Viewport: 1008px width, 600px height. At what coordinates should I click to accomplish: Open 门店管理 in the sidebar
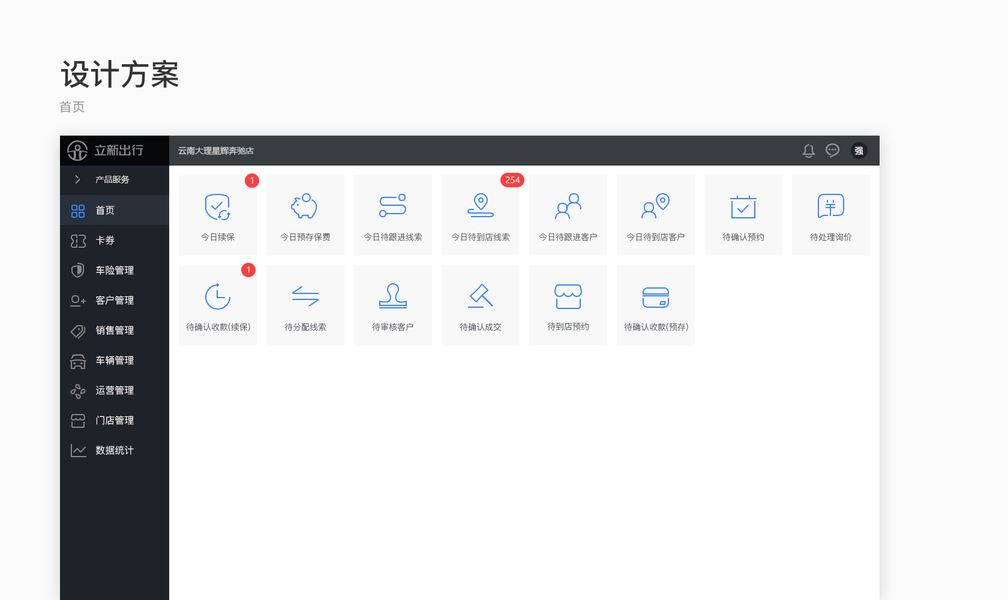point(114,421)
